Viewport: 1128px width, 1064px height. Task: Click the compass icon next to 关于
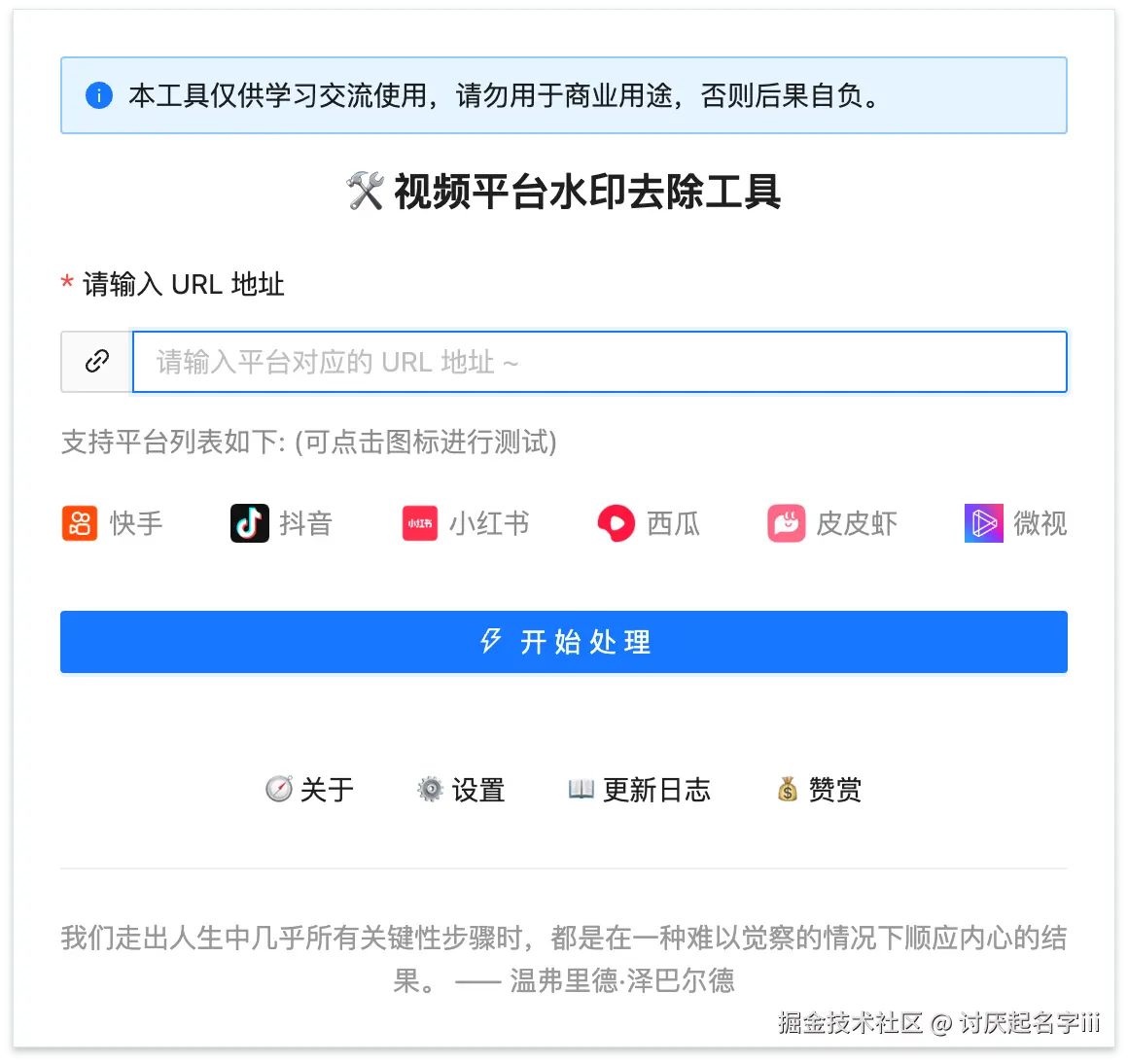279,789
